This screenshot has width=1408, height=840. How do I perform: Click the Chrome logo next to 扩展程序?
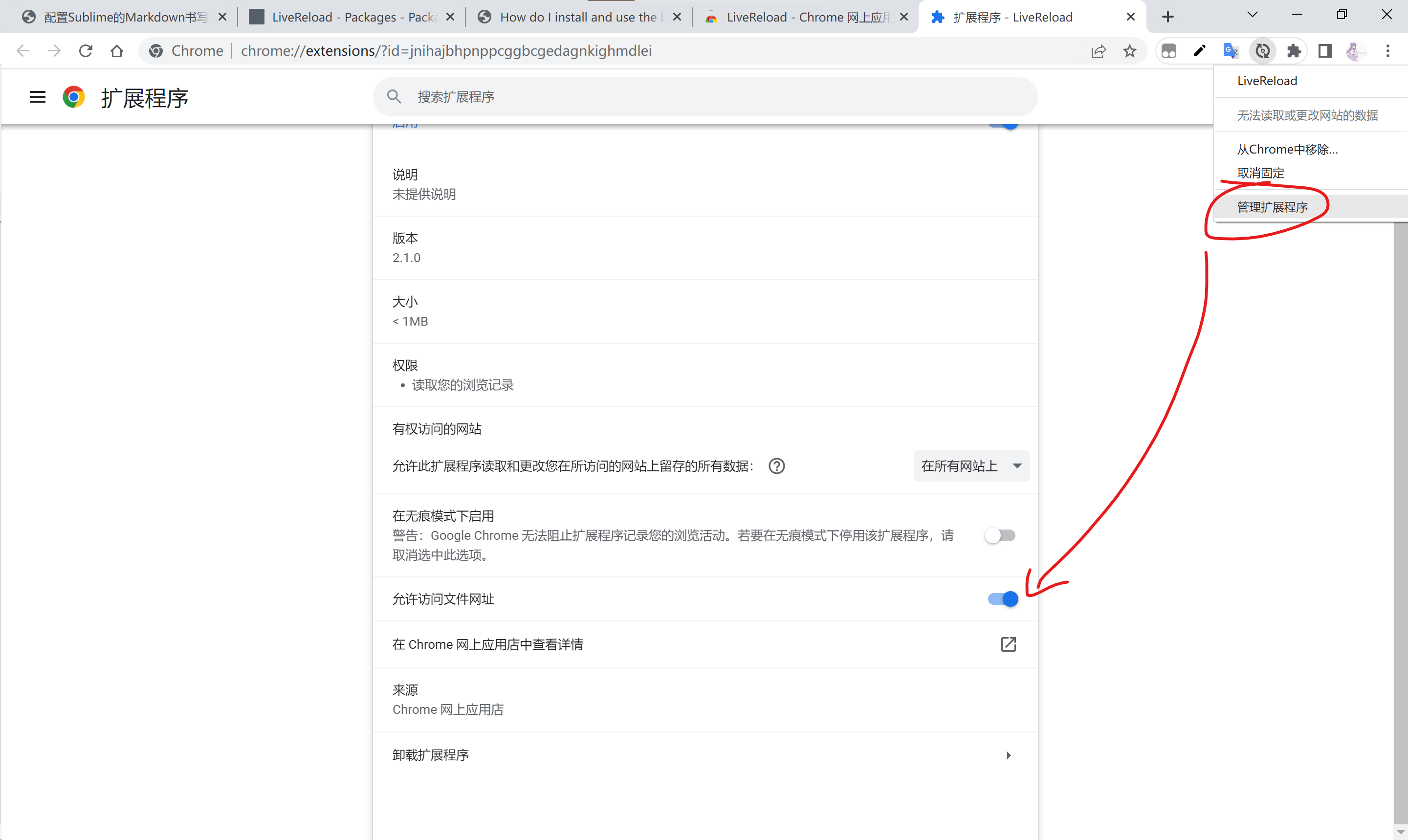pos(73,97)
